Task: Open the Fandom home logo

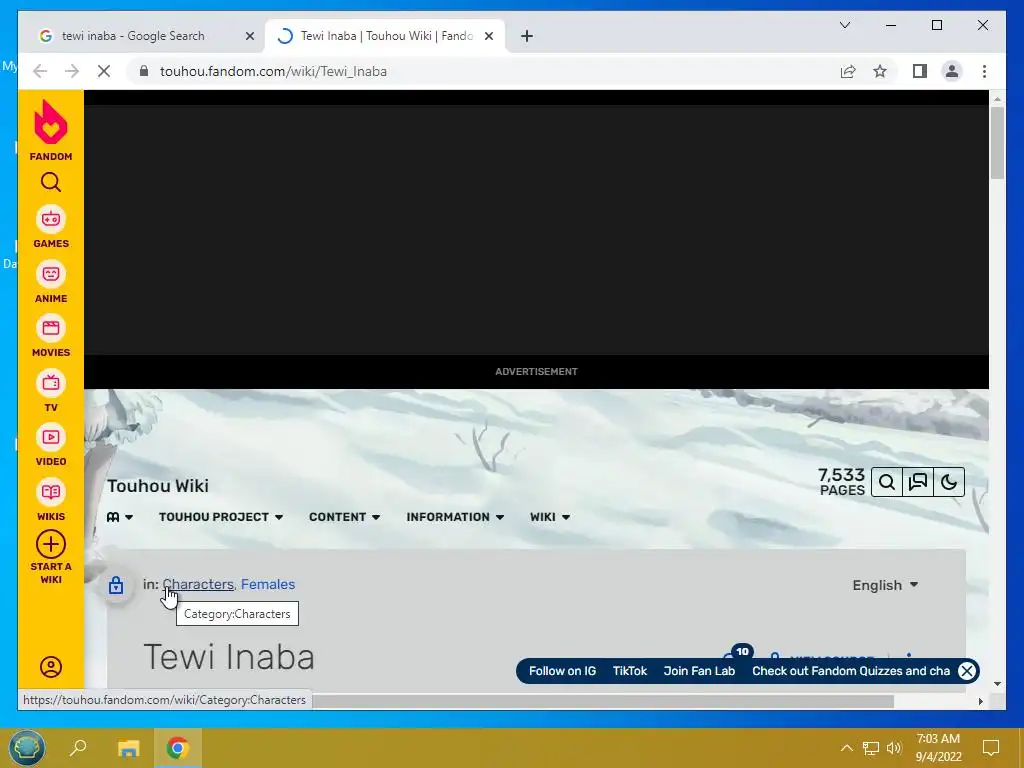Action: pos(50,130)
